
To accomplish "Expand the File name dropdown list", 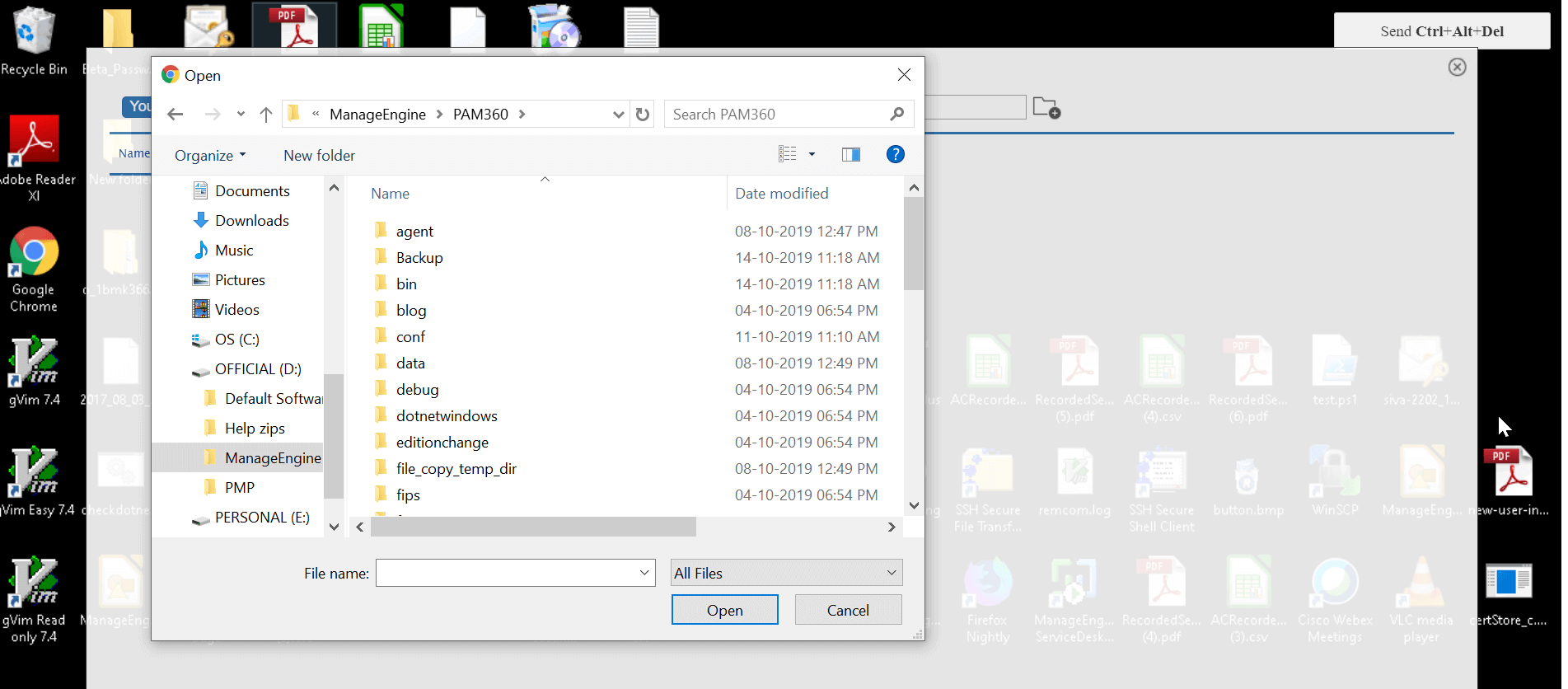I will [644, 573].
